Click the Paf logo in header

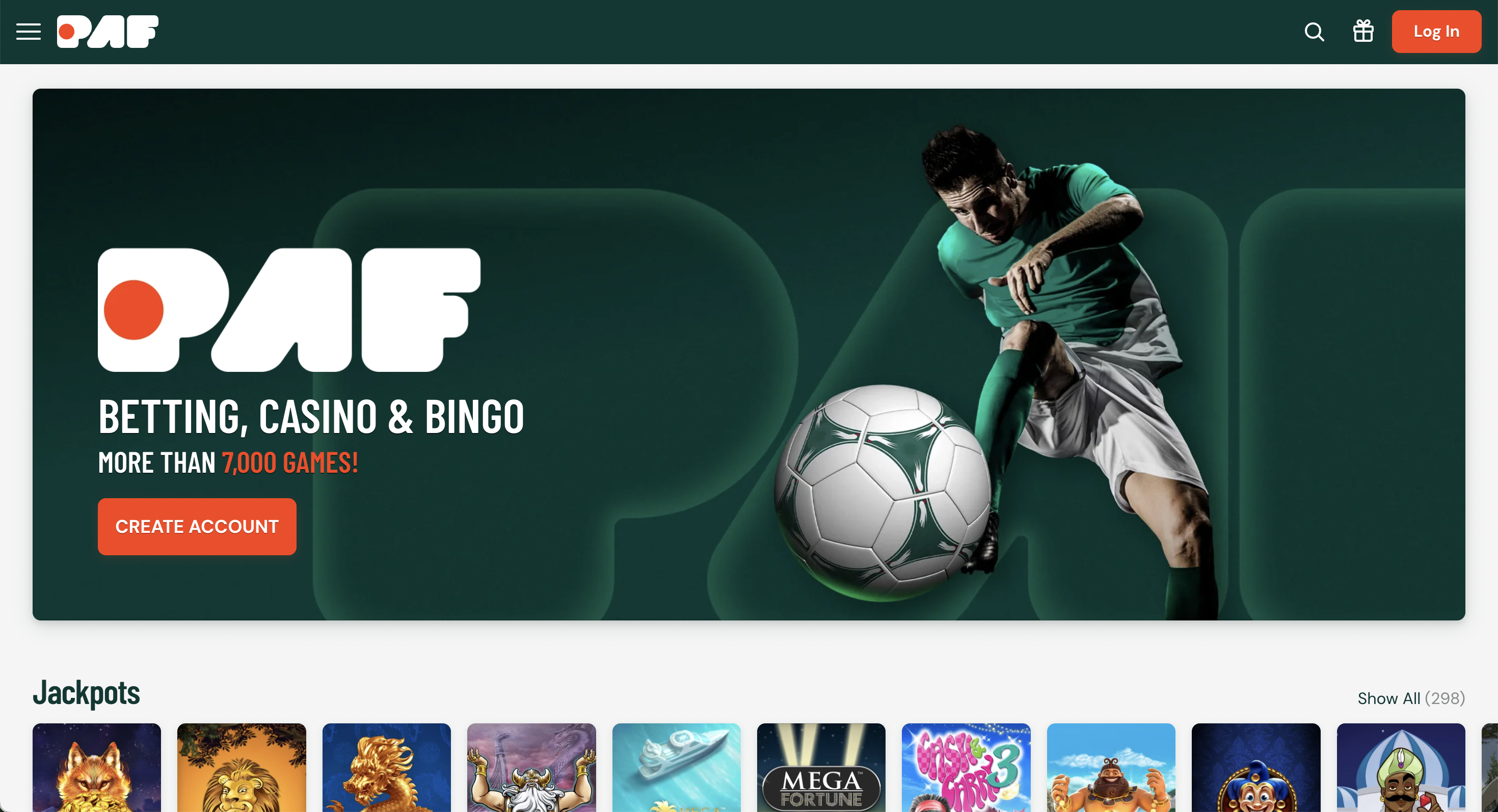[108, 32]
